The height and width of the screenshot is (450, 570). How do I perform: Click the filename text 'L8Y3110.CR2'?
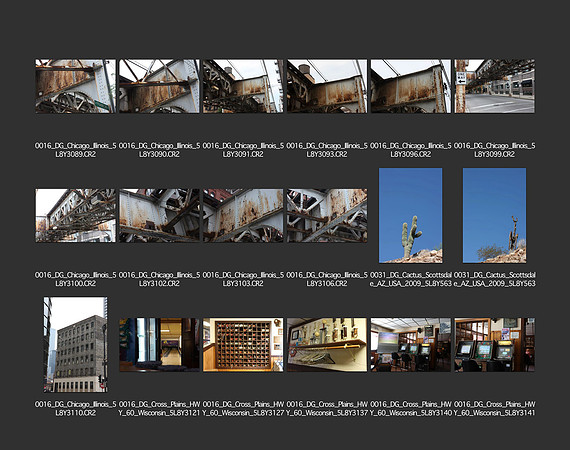coord(76,413)
